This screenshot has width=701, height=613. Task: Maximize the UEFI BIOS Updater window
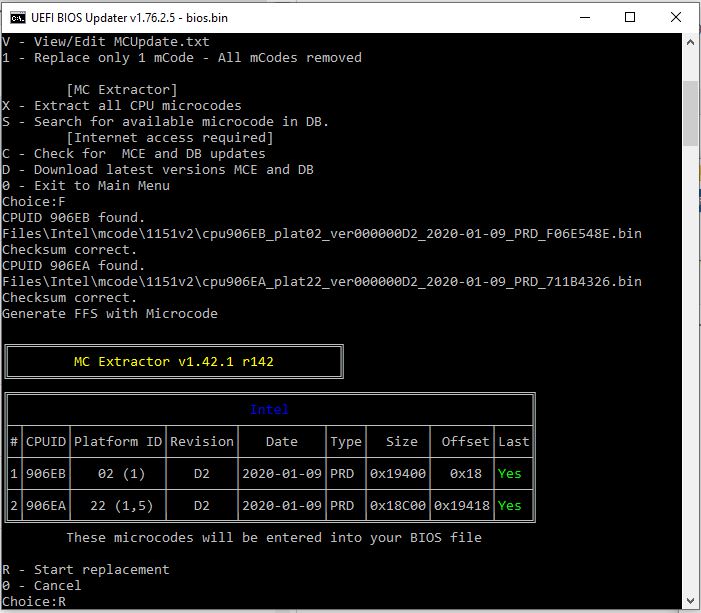tap(630, 18)
